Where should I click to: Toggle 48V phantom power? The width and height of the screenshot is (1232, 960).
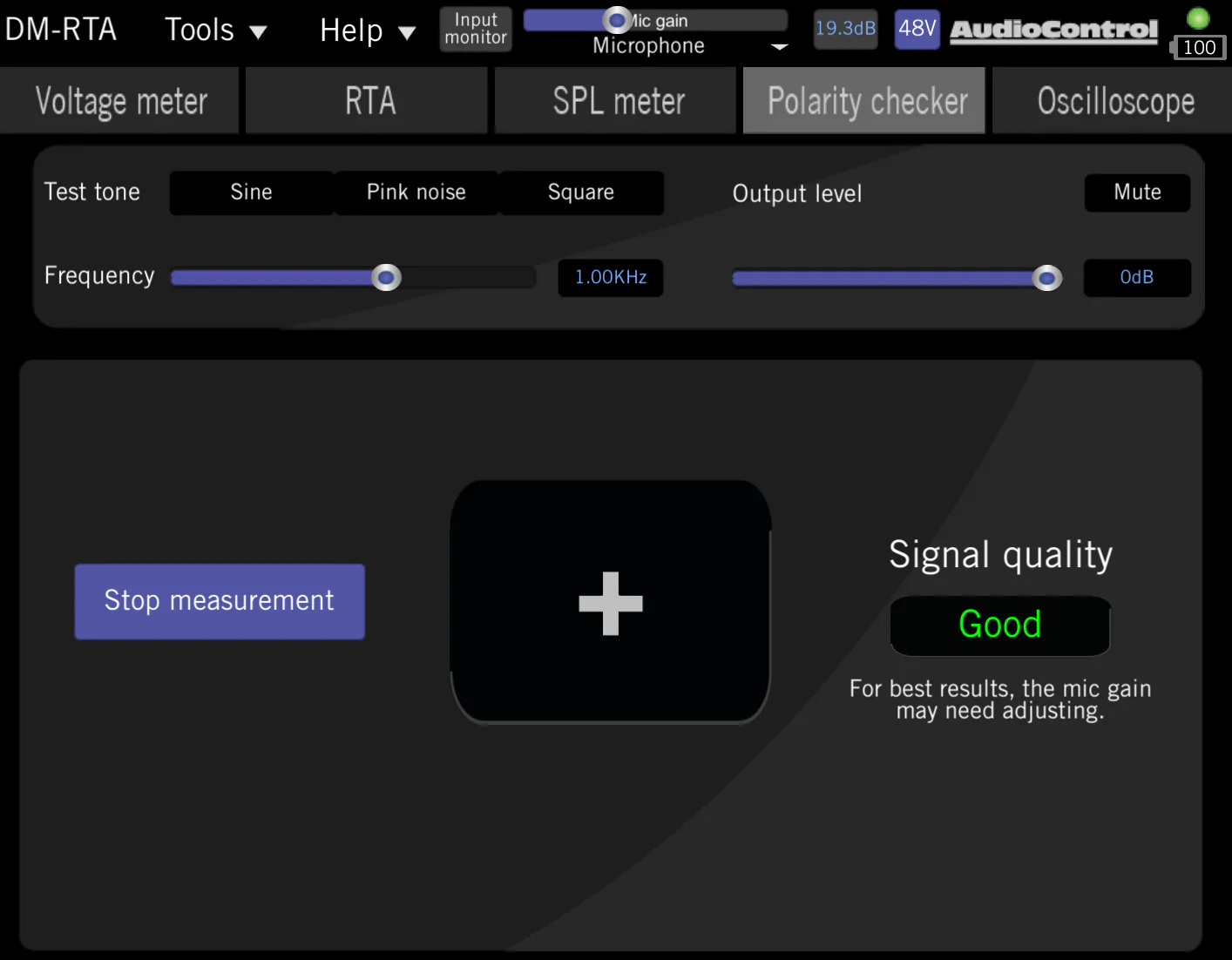(x=917, y=29)
